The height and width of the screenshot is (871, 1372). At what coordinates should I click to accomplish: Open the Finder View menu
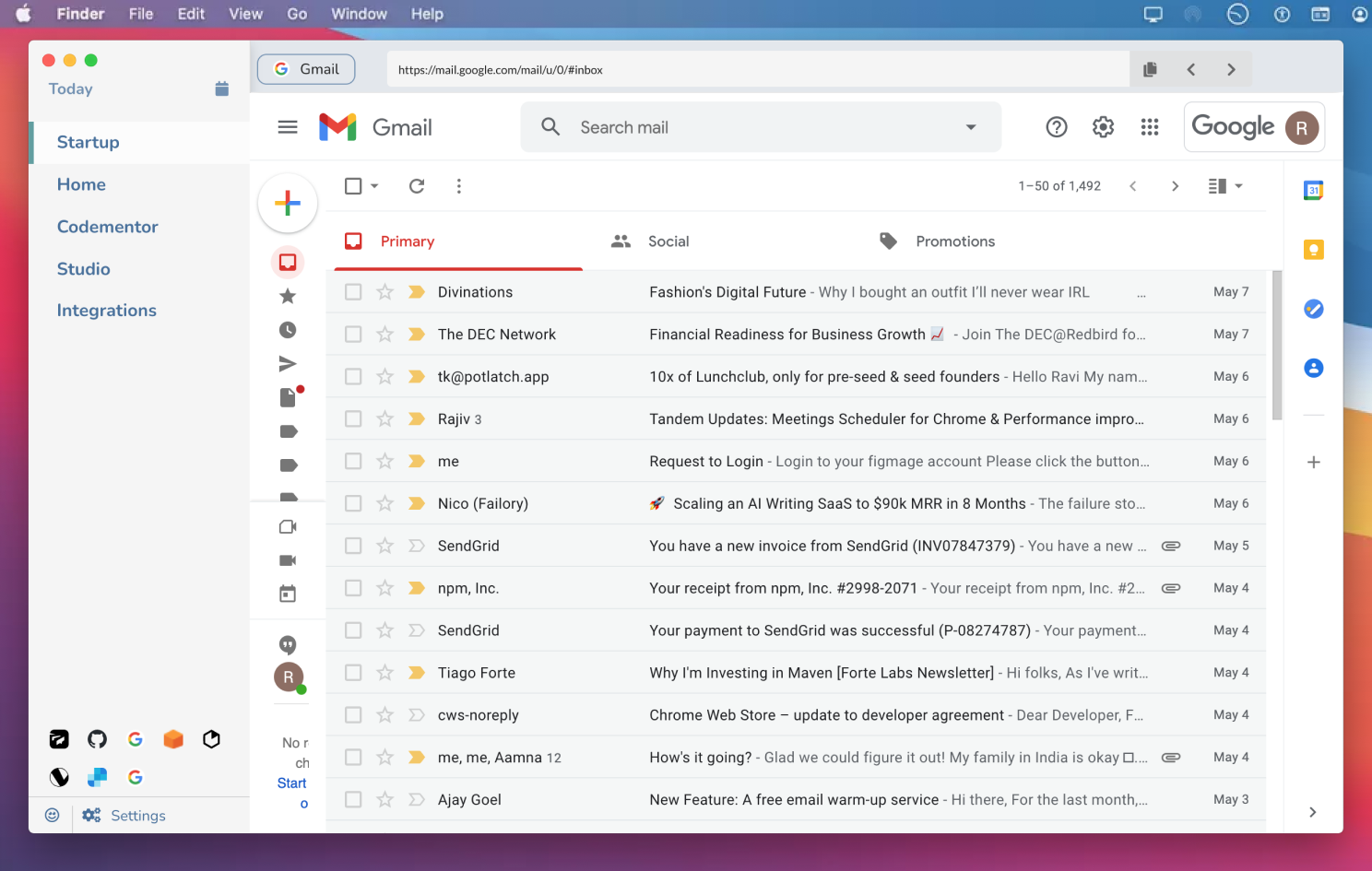pos(245,14)
